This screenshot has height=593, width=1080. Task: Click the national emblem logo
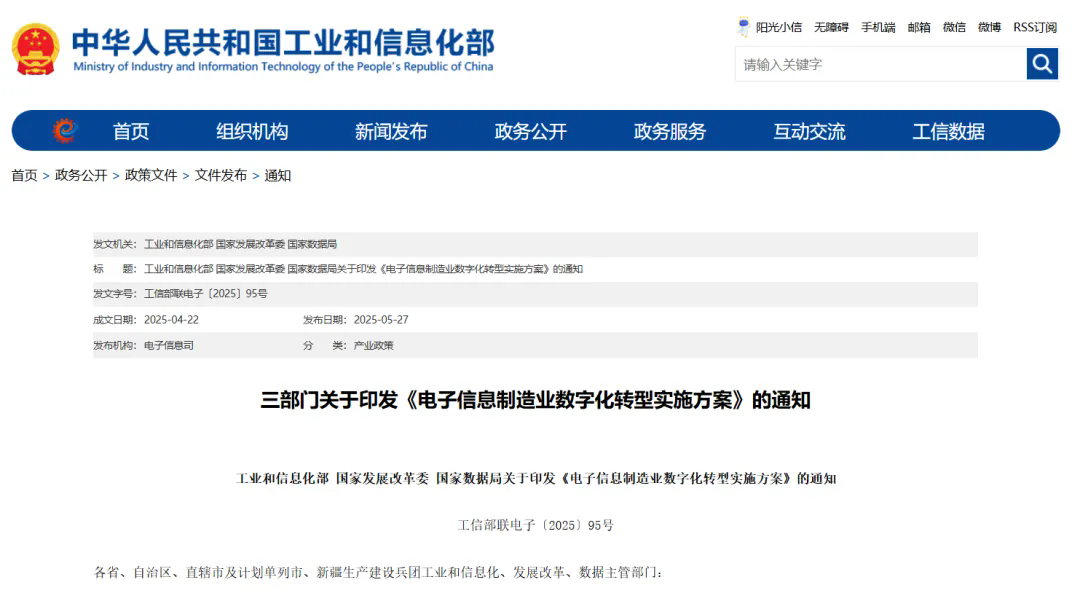[x=36, y=49]
